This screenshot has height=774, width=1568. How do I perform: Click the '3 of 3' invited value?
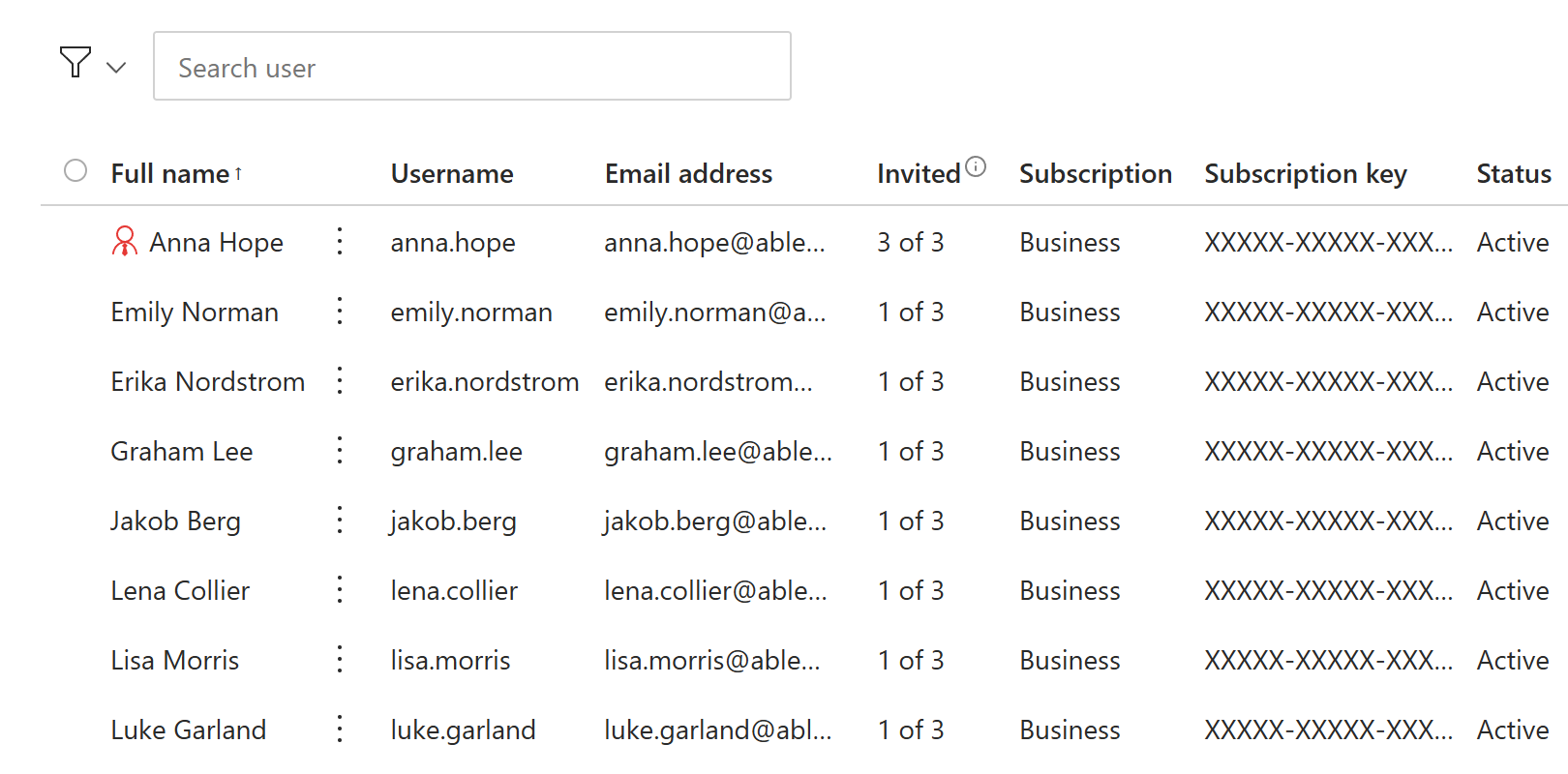pyautogui.click(x=911, y=243)
